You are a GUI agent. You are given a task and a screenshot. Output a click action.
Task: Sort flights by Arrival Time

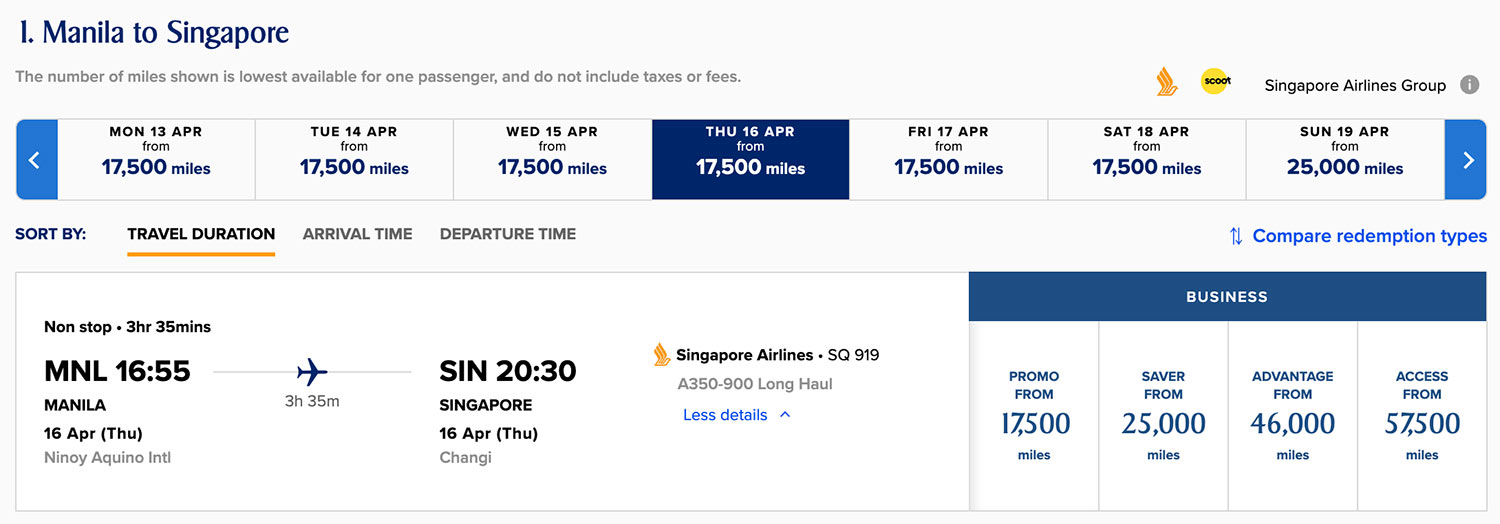click(357, 234)
